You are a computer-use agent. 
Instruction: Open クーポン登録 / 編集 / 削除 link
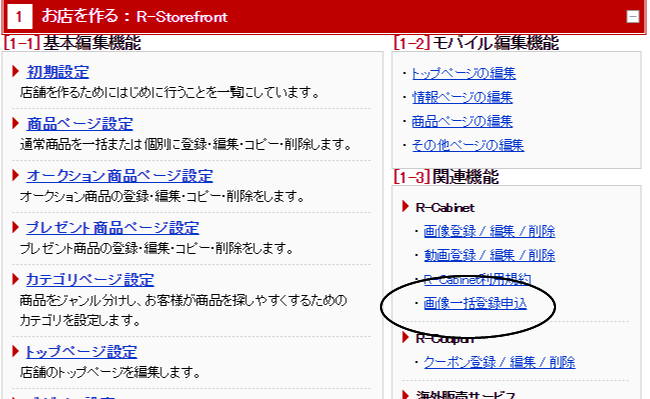[499, 362]
